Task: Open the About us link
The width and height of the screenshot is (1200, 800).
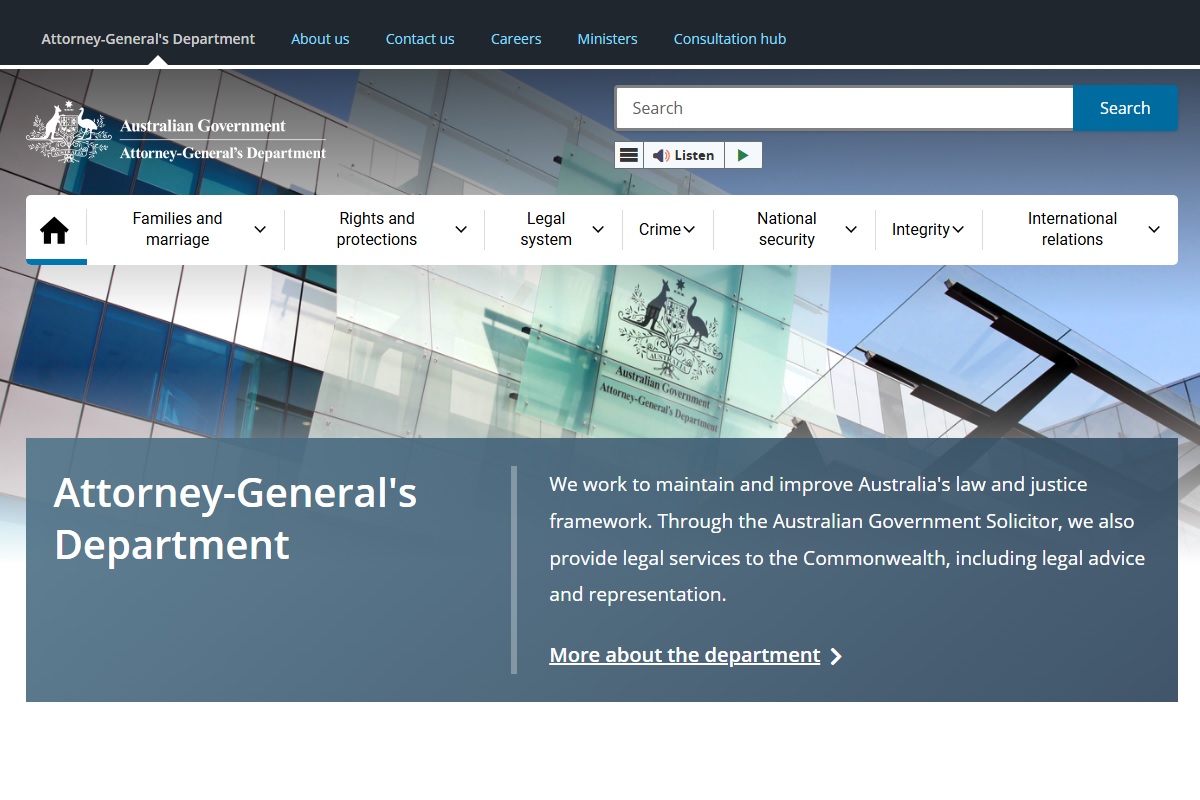Action: pos(320,39)
